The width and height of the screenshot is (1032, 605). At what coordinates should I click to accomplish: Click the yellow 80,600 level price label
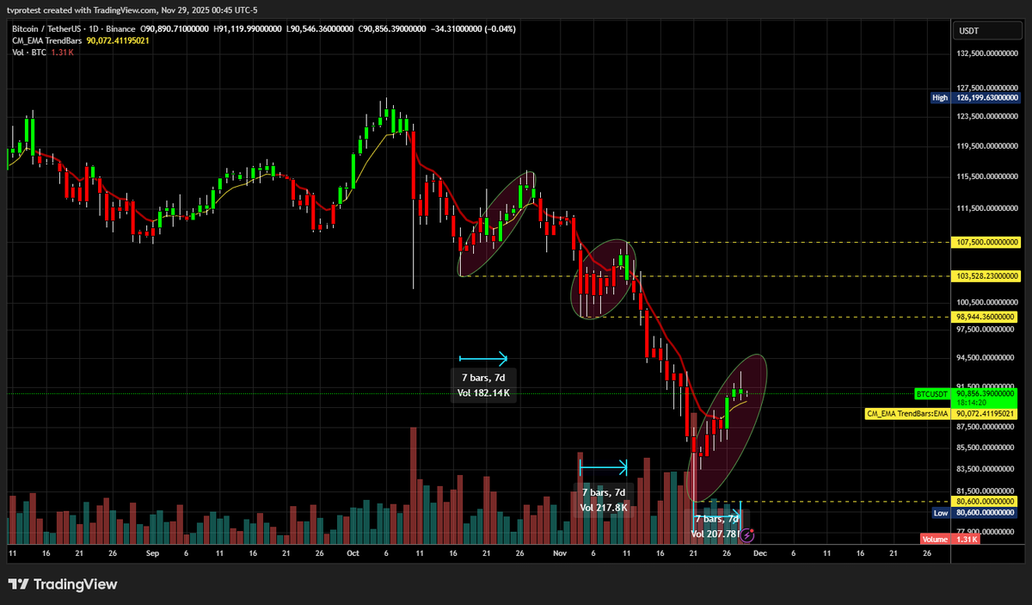pos(987,501)
